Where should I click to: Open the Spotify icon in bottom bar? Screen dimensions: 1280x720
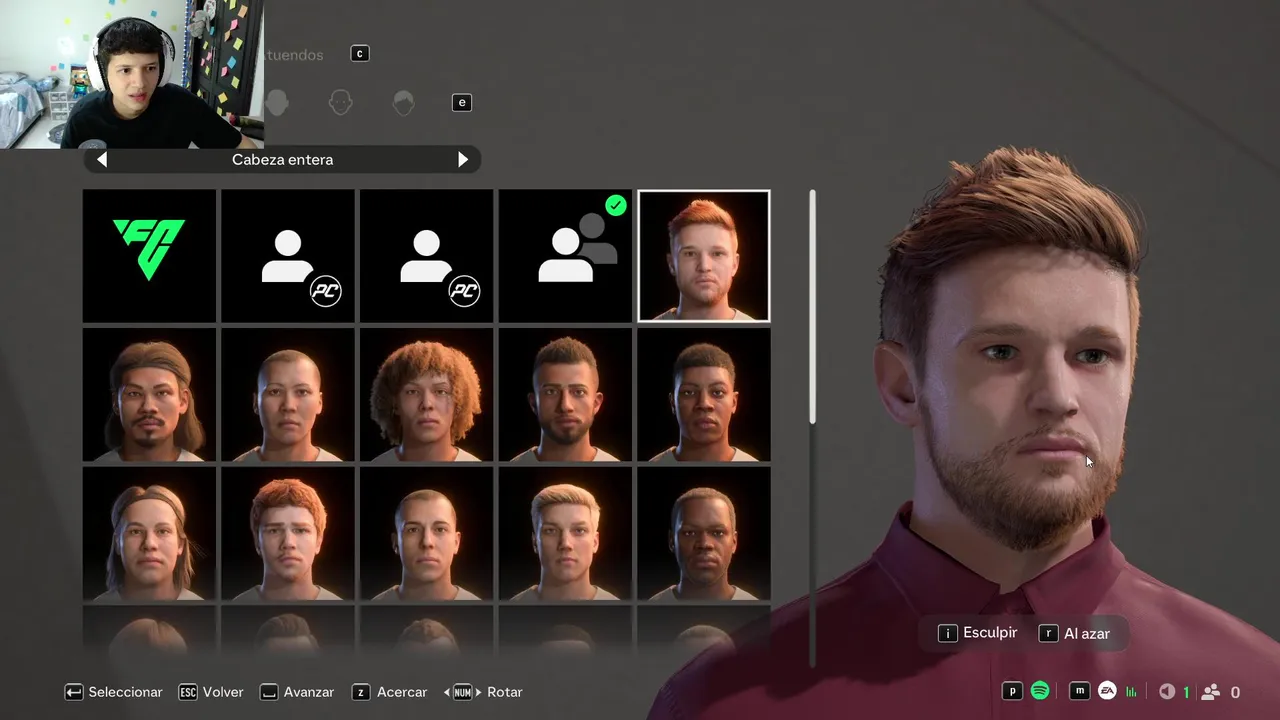click(1040, 691)
